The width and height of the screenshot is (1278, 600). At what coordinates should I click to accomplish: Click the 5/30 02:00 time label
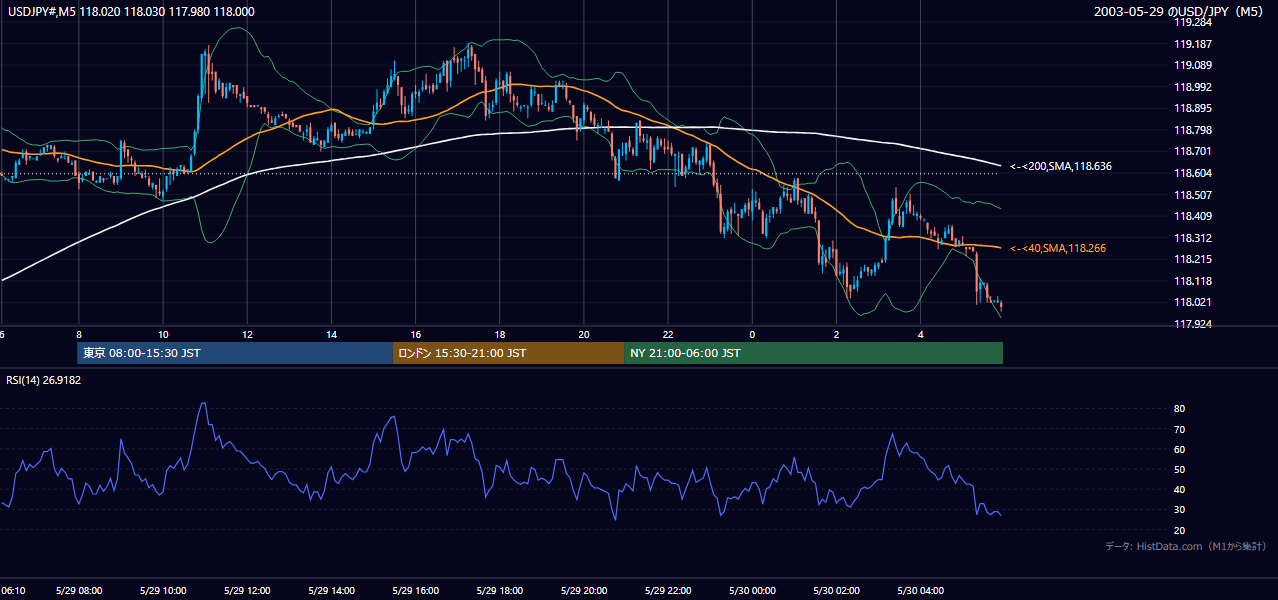837,591
